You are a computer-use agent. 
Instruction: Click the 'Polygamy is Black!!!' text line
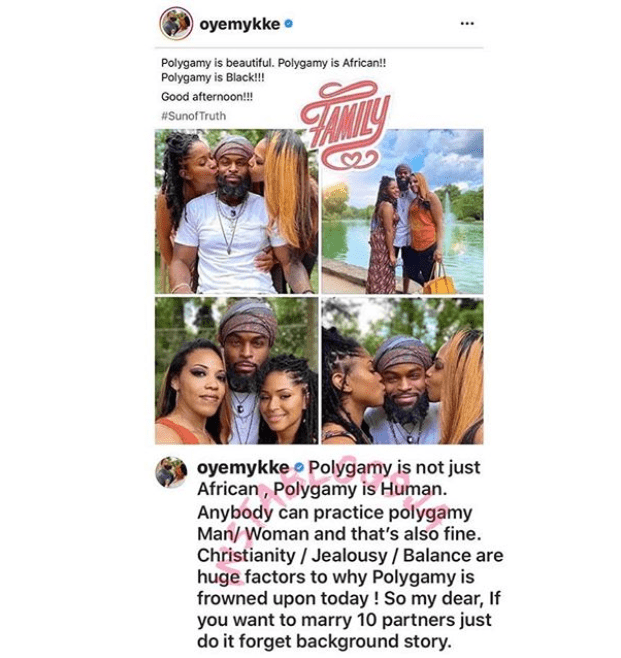213,78
